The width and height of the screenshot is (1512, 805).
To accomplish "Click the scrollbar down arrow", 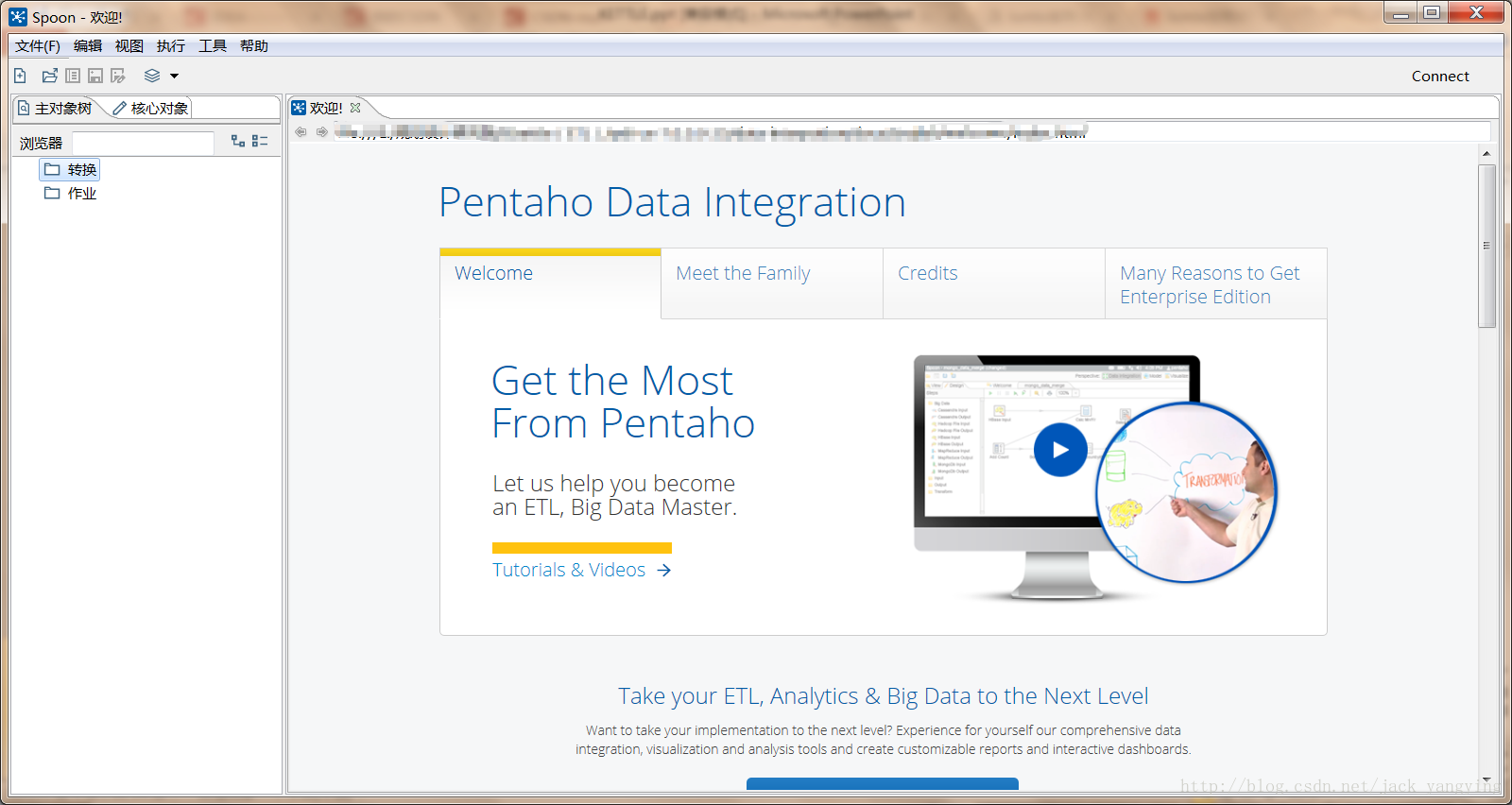I will (x=1486, y=779).
